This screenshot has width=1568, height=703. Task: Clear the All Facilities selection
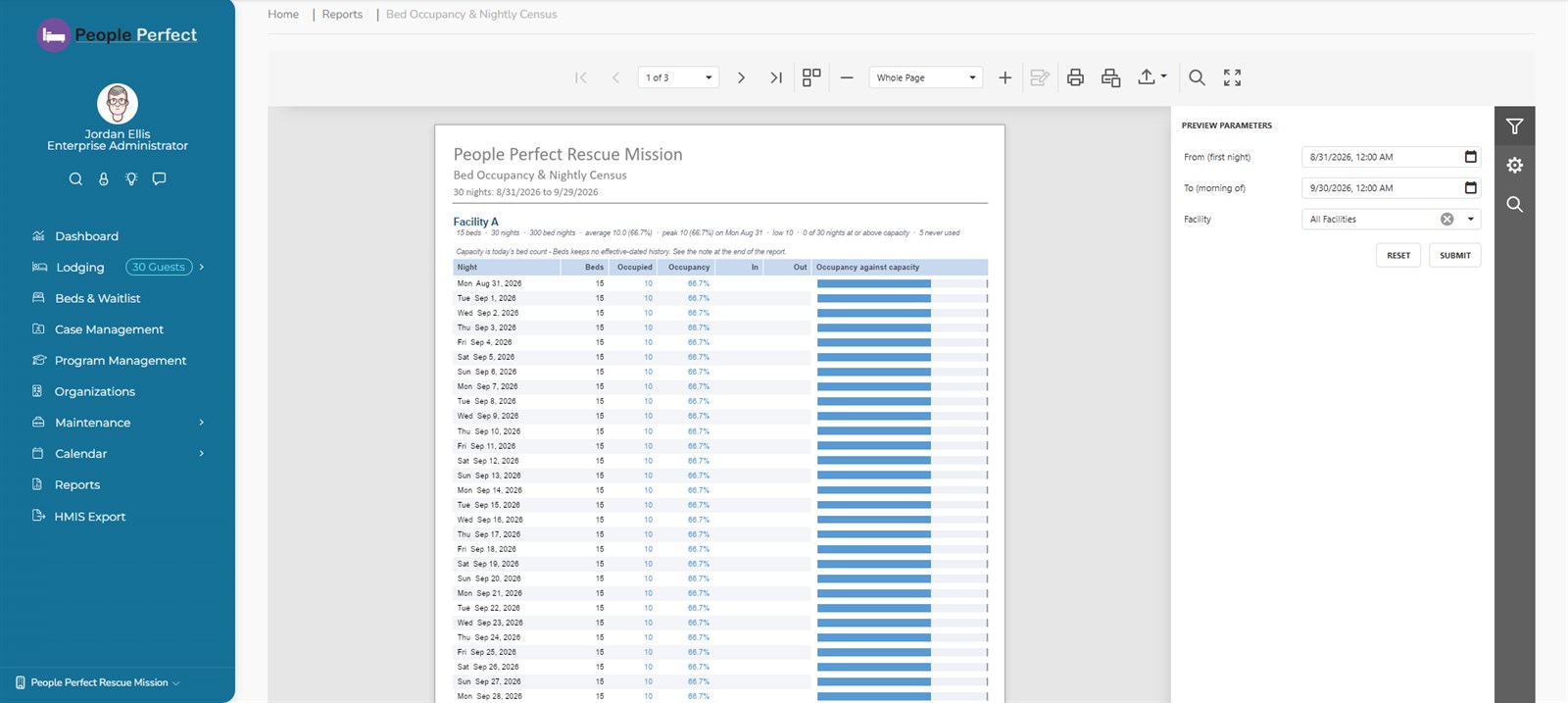point(1446,220)
